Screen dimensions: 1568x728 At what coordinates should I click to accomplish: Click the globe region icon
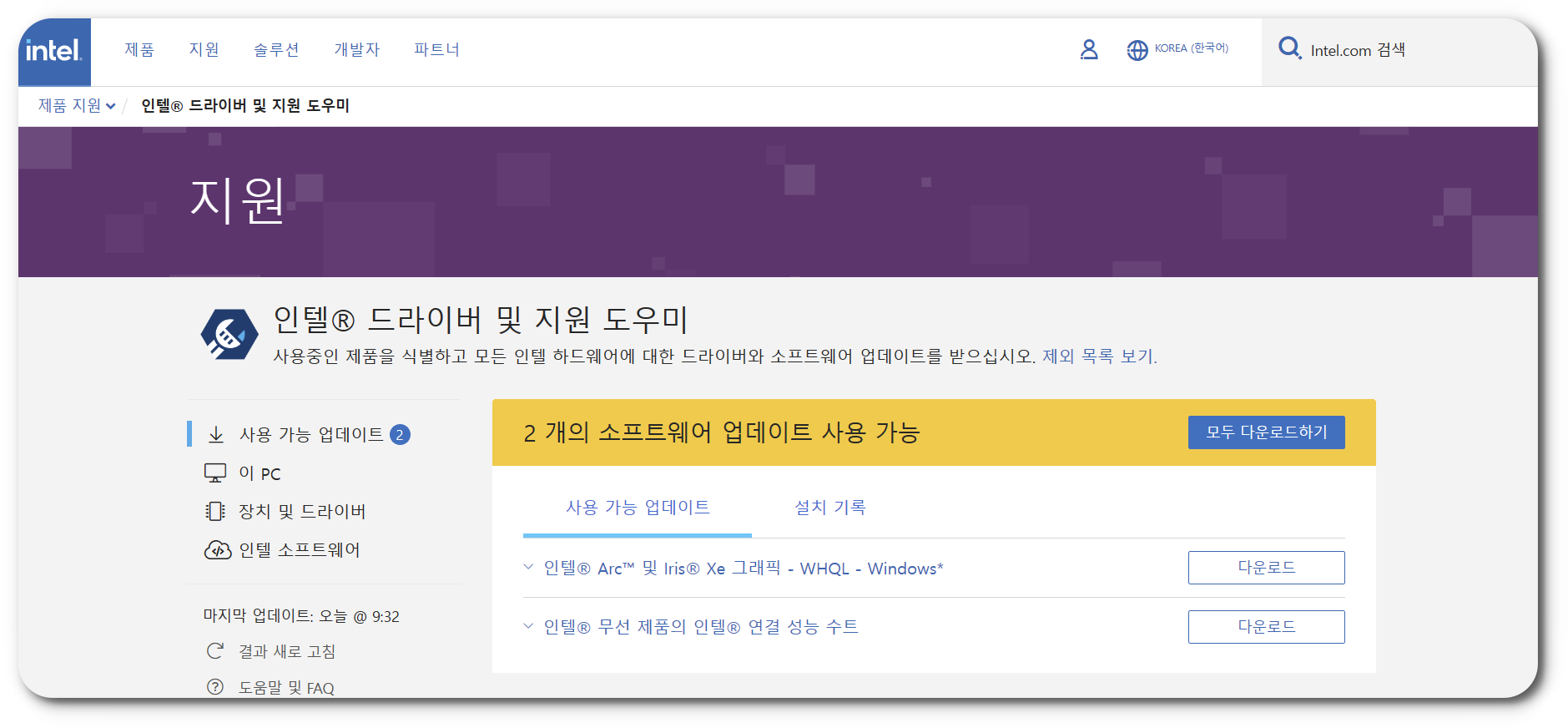pyautogui.click(x=1137, y=50)
